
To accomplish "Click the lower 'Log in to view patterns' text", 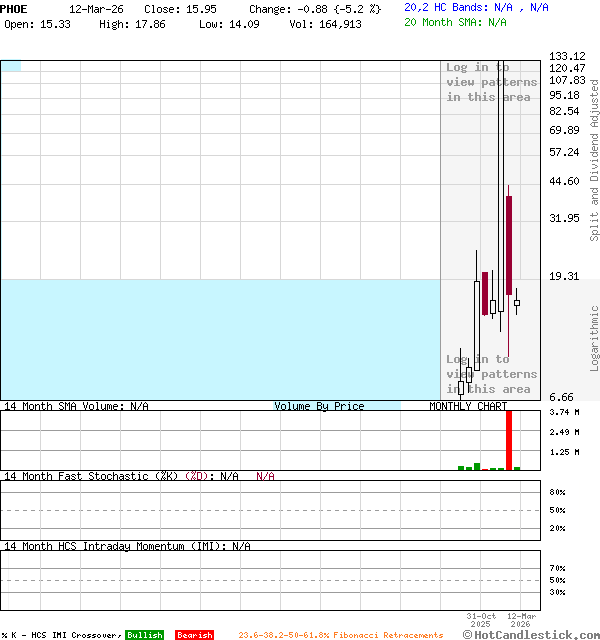I will (491, 374).
